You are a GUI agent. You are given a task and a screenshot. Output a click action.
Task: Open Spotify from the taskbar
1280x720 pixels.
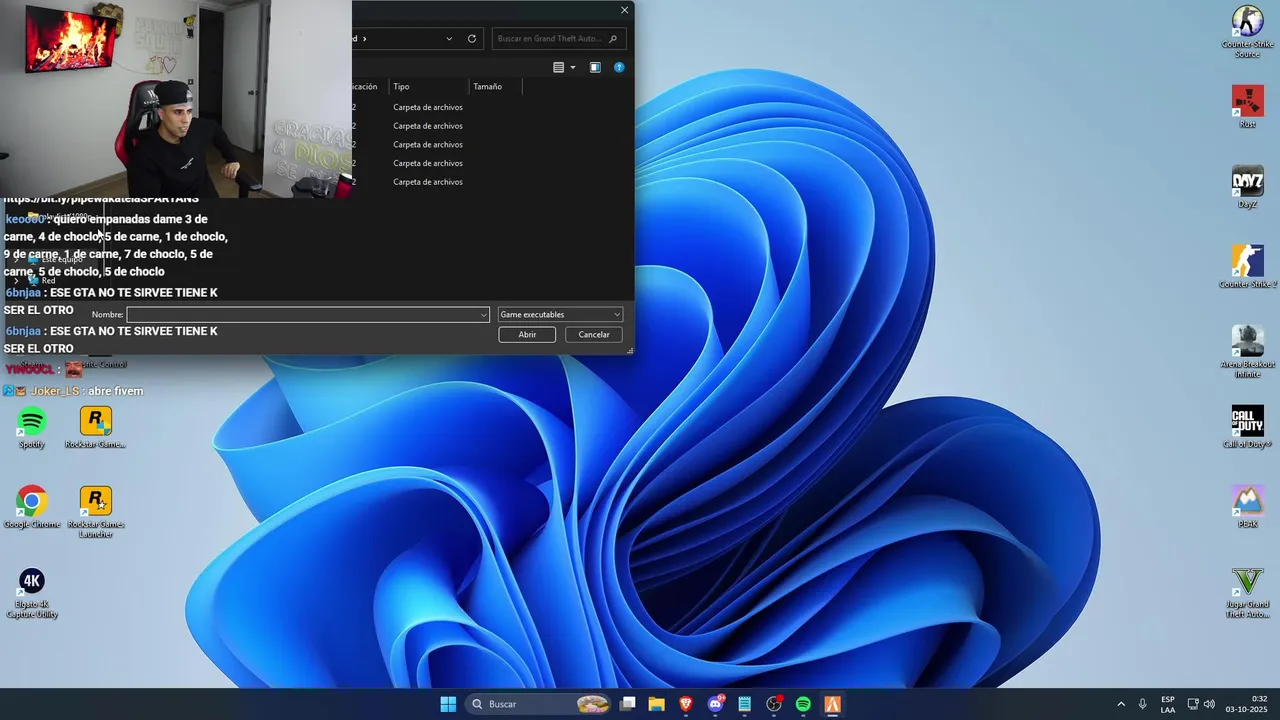(x=803, y=704)
